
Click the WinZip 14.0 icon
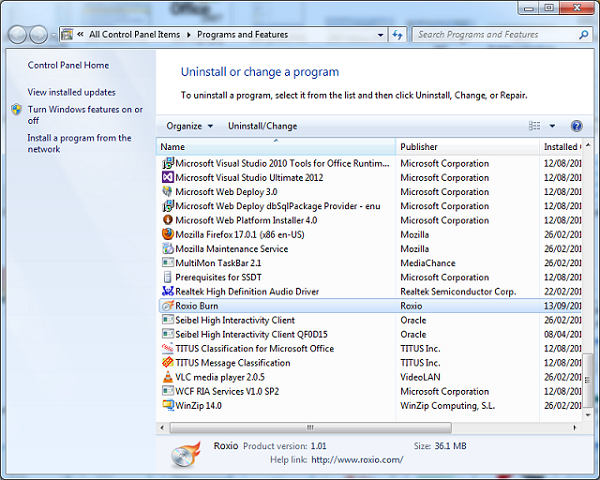coord(168,405)
